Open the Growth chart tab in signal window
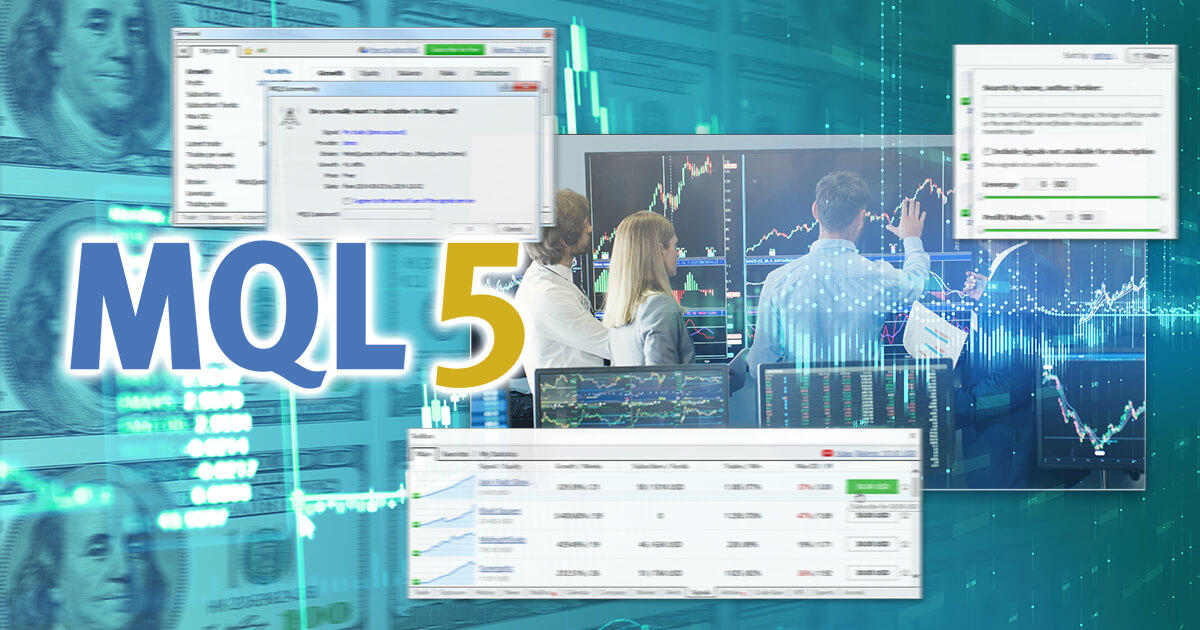Screen dimensions: 1200x630 click(330, 73)
